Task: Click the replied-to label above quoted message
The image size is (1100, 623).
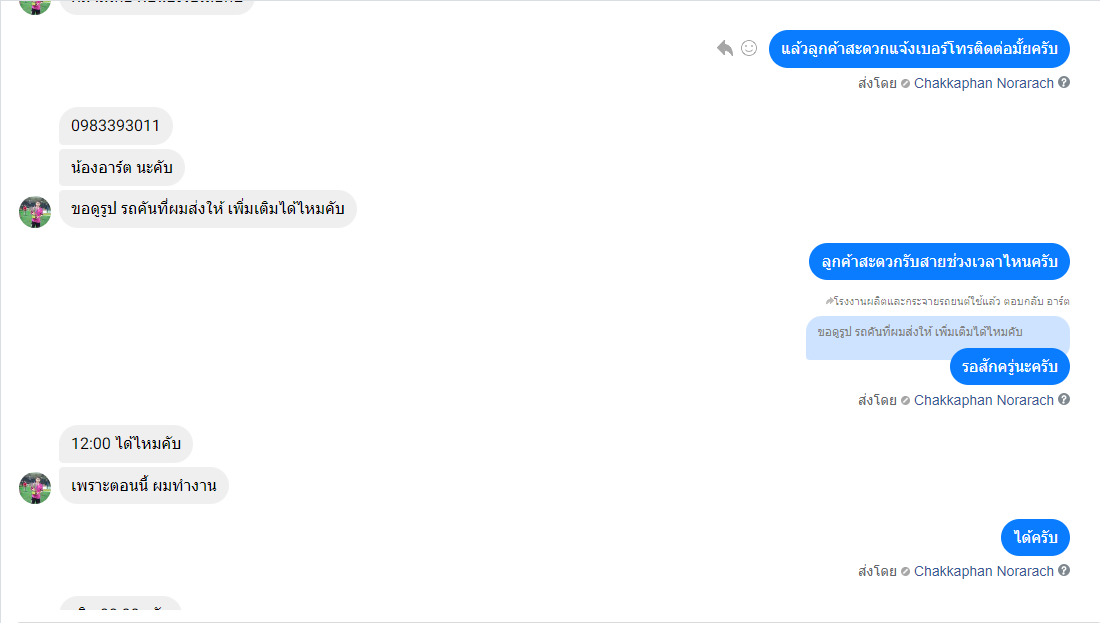Action: coord(947,301)
